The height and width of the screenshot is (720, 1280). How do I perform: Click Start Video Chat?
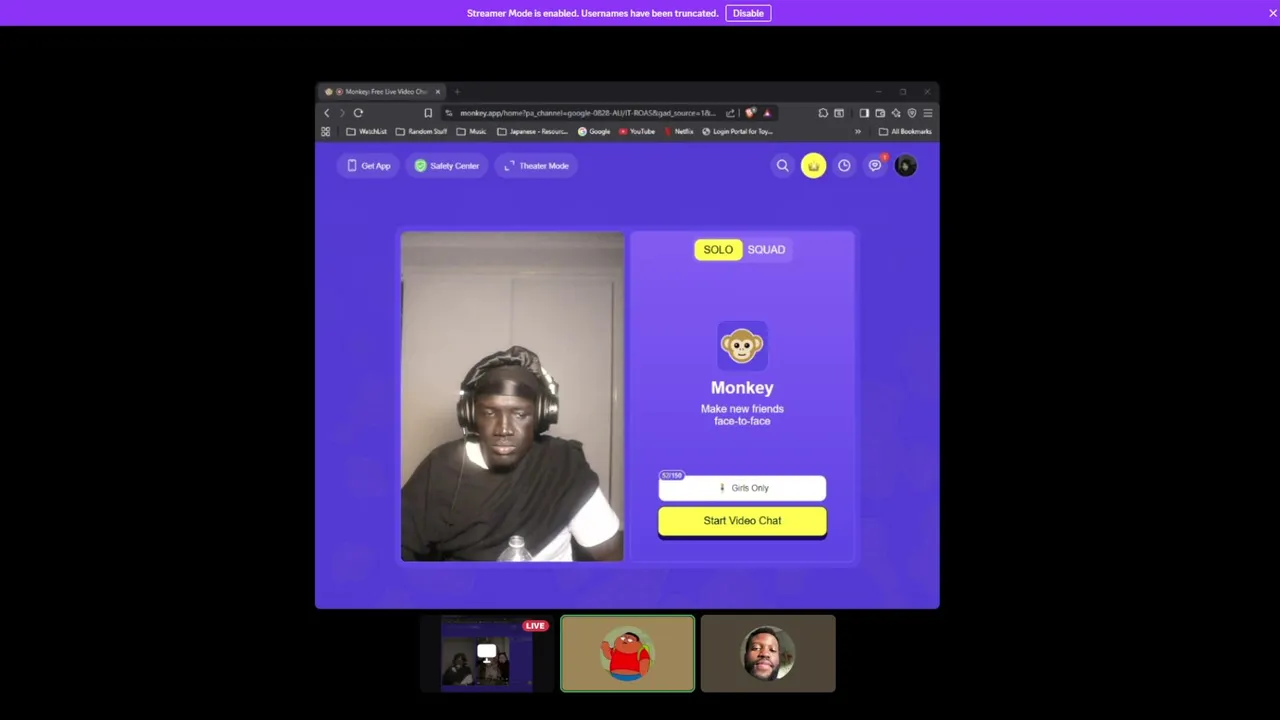(x=742, y=521)
